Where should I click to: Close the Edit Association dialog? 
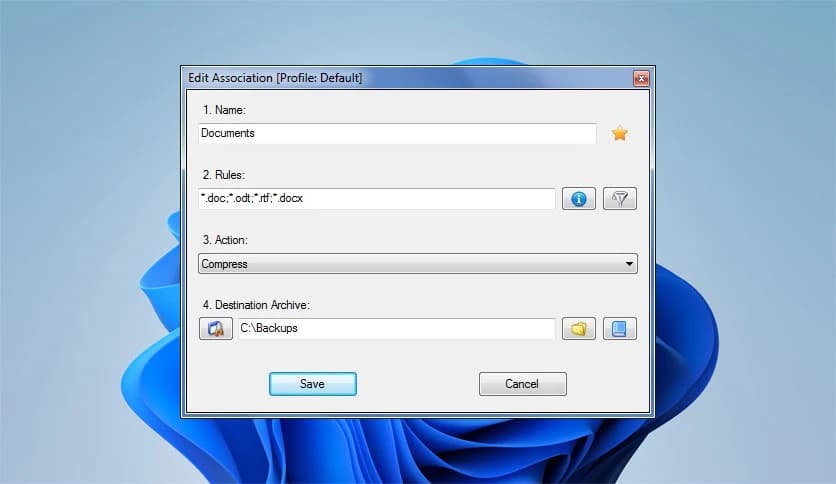(x=641, y=78)
